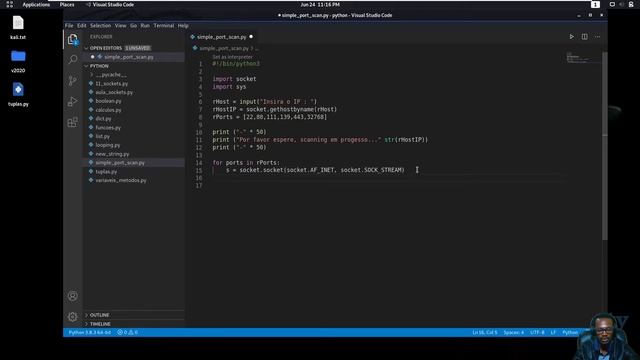Open kali.txt file on the desktop
This screenshot has width=640, height=360.
pos(18,27)
